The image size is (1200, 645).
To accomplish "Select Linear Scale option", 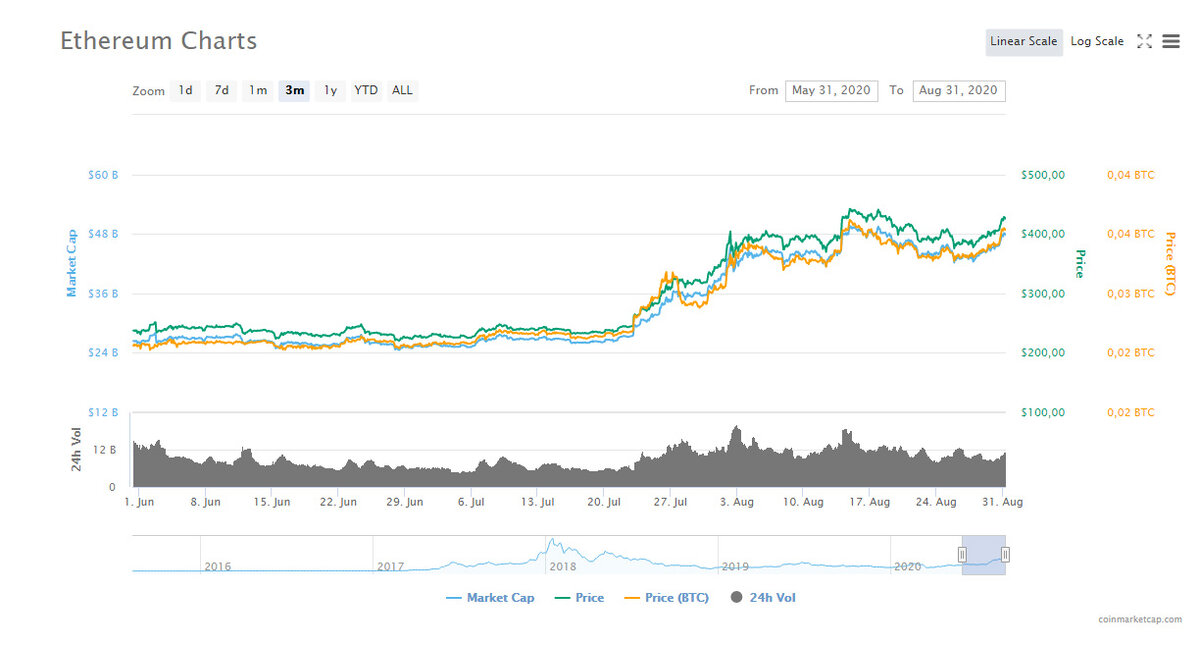I will click(1023, 42).
